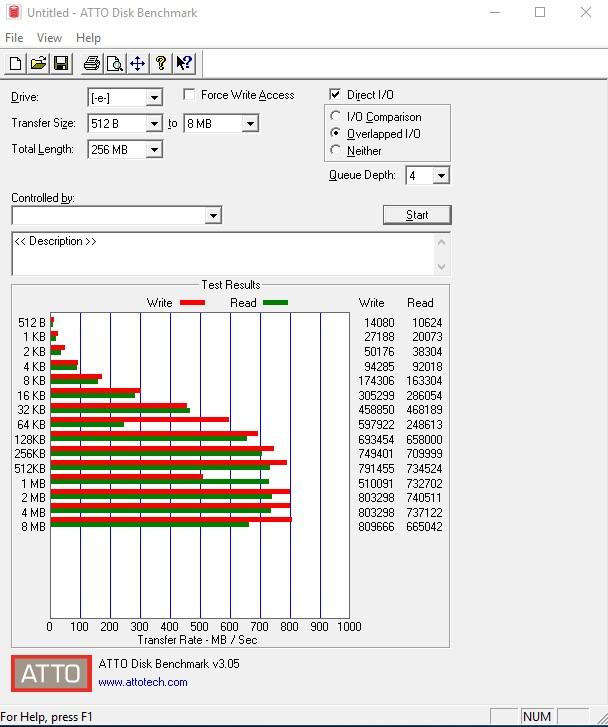Select the Overlapped I/O radio button
Viewport: 608px width, 727px height.
335,133
